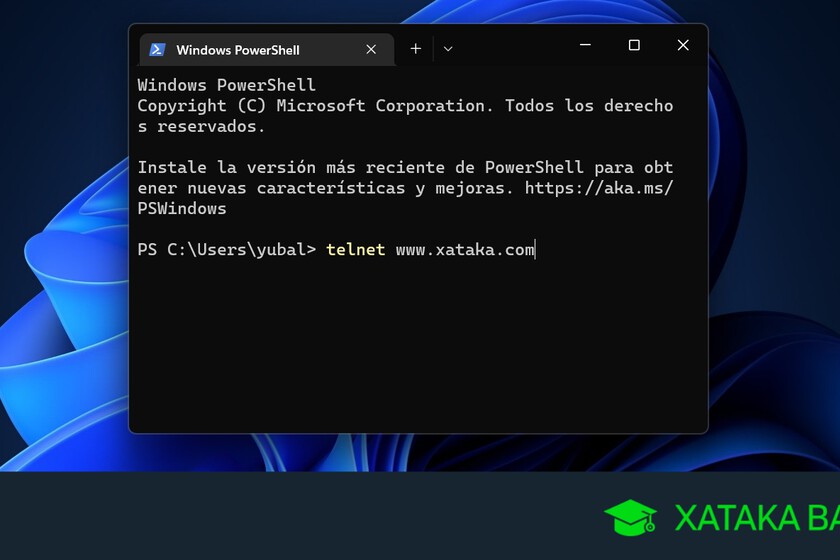Open a new terminal tab
This screenshot has height=560, width=840.
tap(416, 49)
